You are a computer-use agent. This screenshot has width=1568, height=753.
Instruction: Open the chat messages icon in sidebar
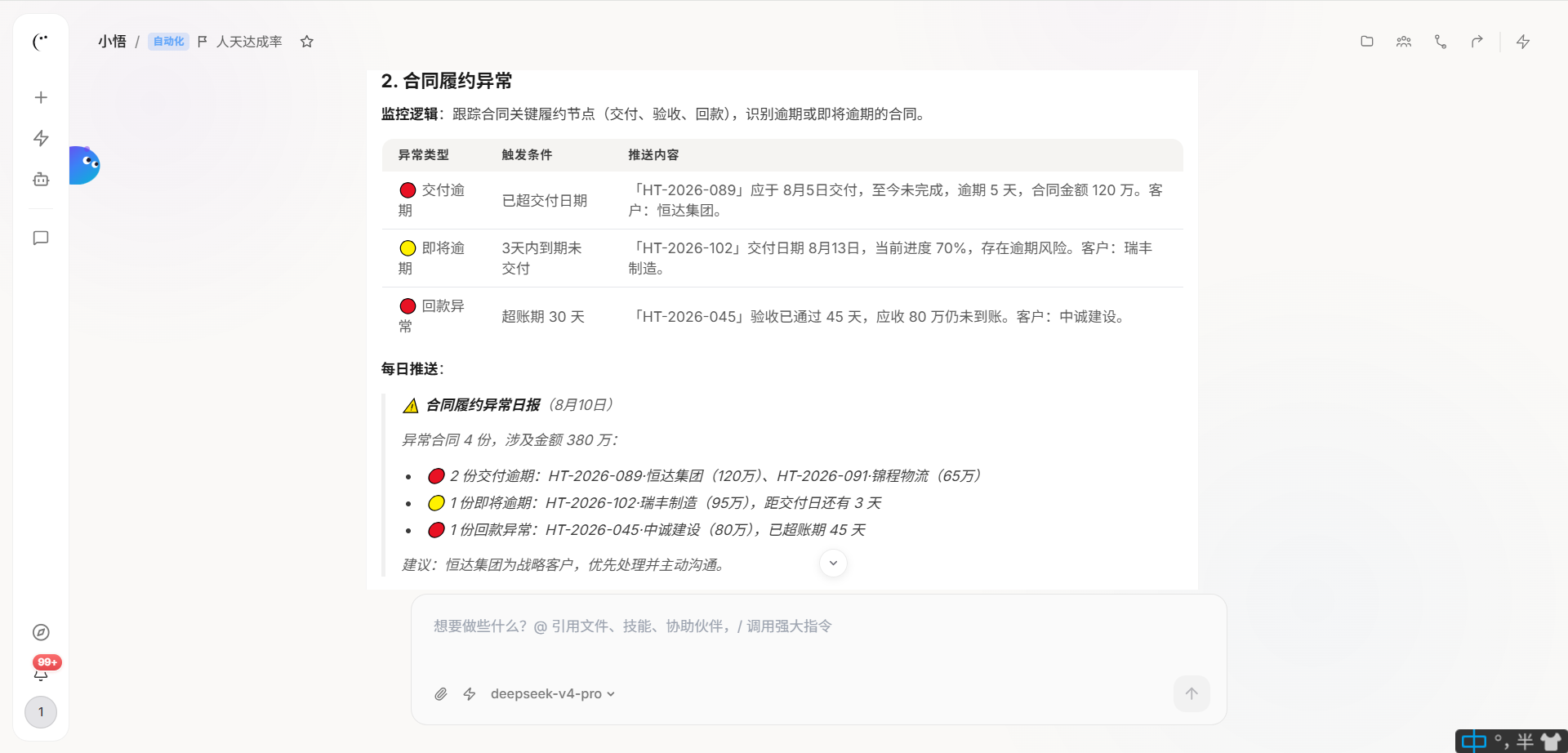[x=41, y=238]
